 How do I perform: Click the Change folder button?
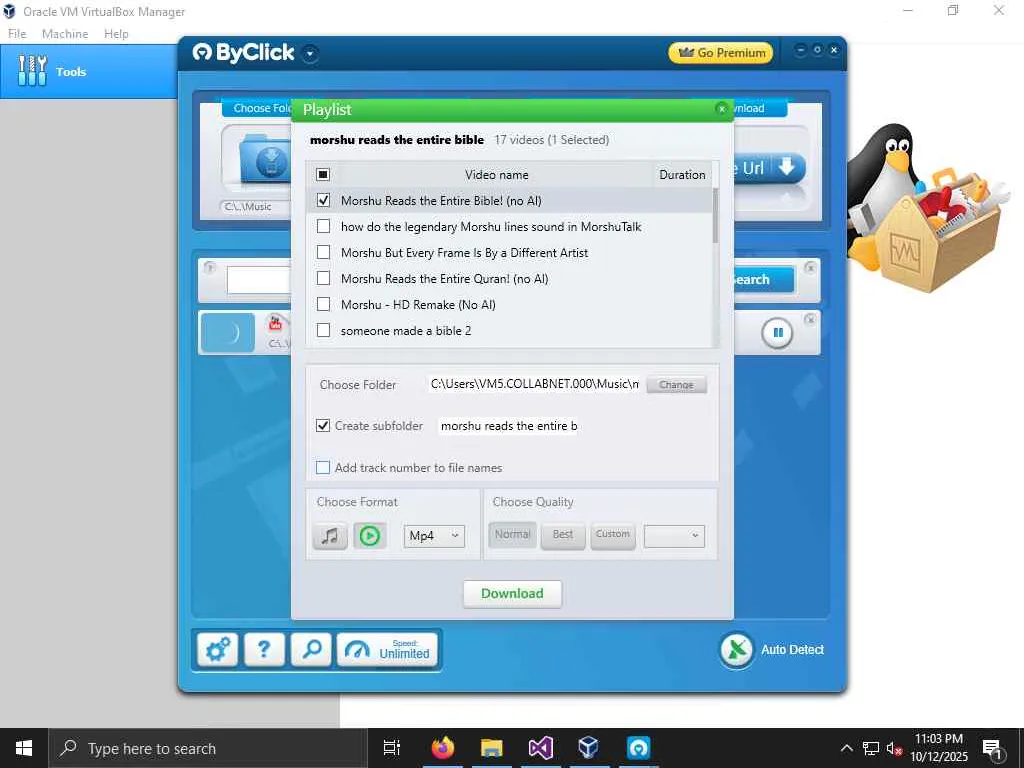[x=676, y=385]
